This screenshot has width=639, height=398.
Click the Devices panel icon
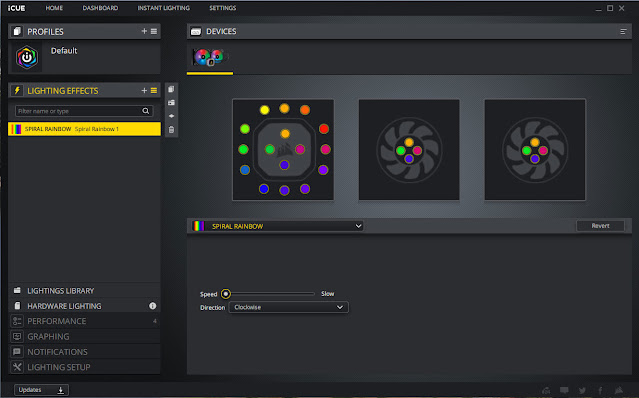[x=196, y=31]
